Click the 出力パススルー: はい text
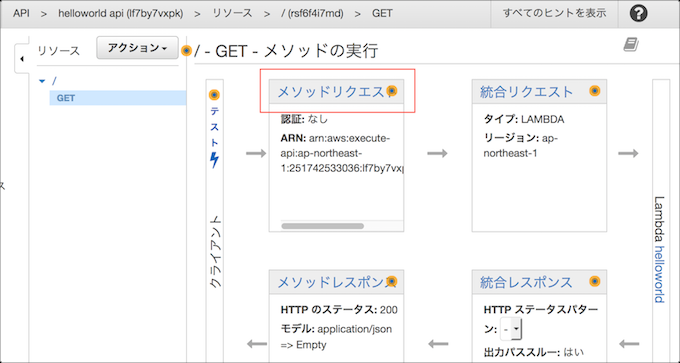This screenshot has height=363, width=680. click(x=534, y=352)
